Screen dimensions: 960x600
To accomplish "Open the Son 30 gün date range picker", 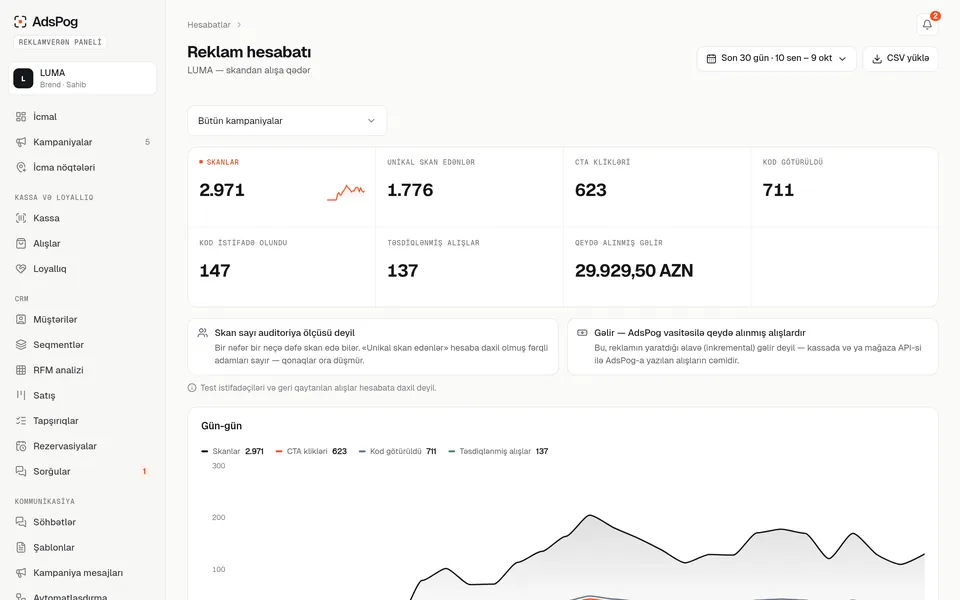I will (x=776, y=59).
